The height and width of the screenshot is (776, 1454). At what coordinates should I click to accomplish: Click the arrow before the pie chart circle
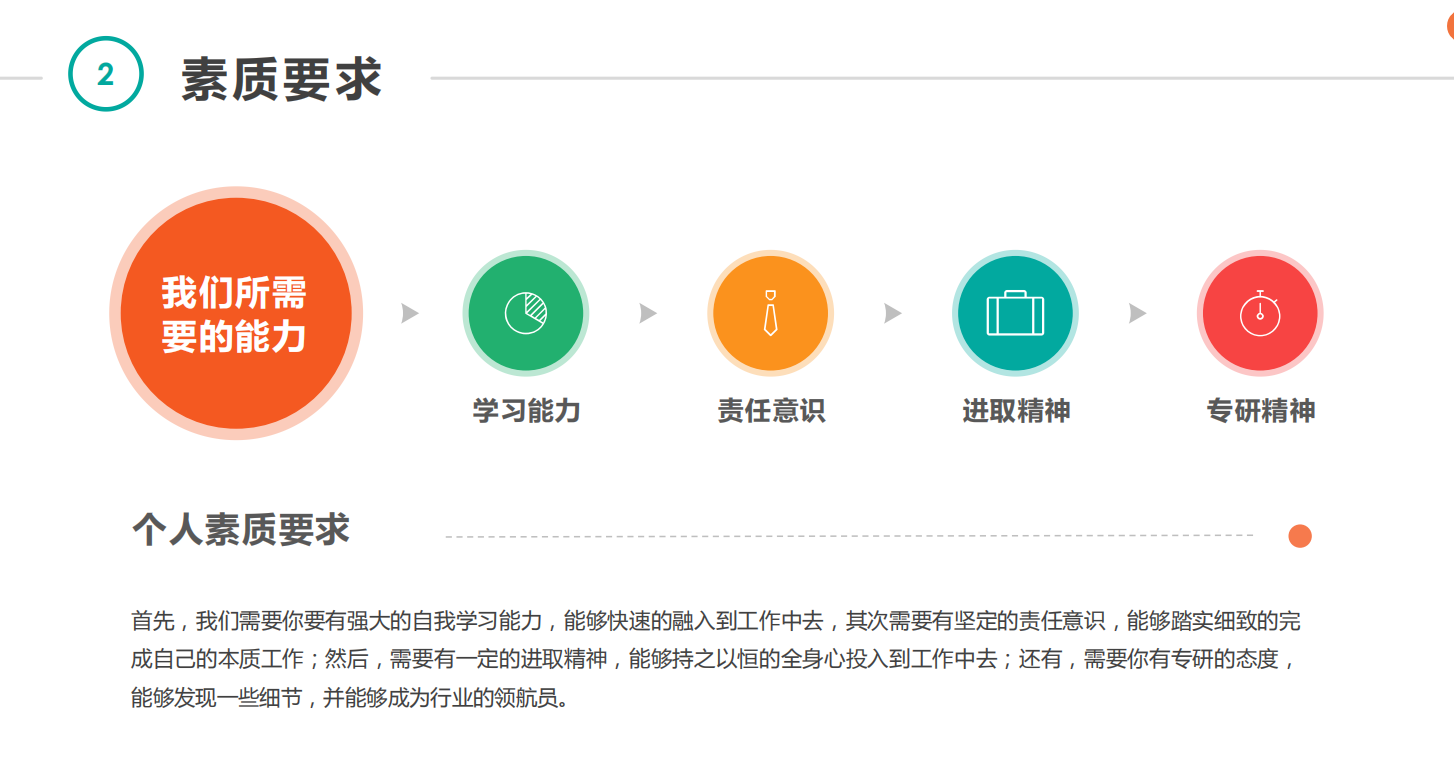tap(409, 313)
